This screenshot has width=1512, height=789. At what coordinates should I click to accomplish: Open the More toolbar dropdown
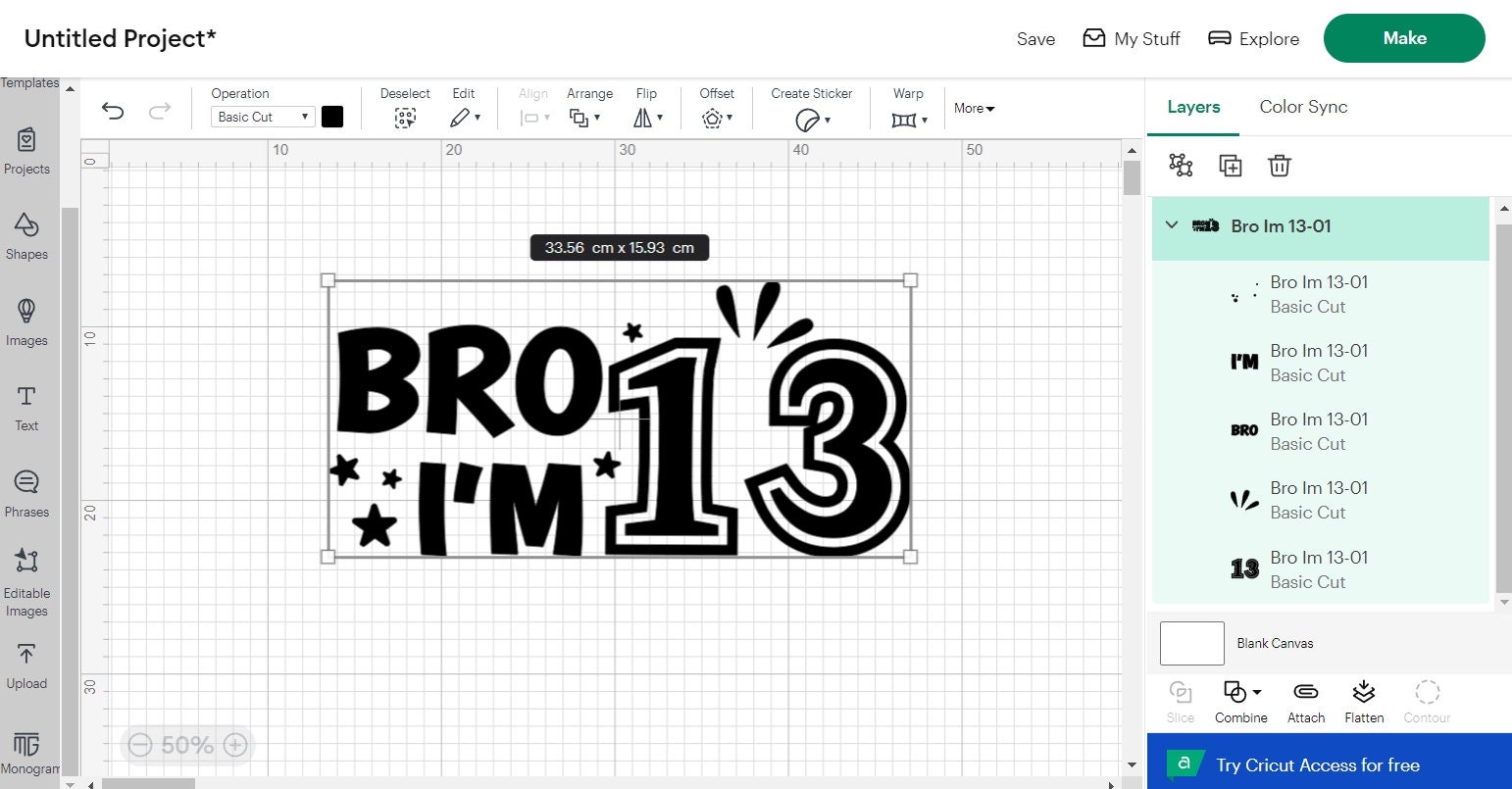(974, 108)
